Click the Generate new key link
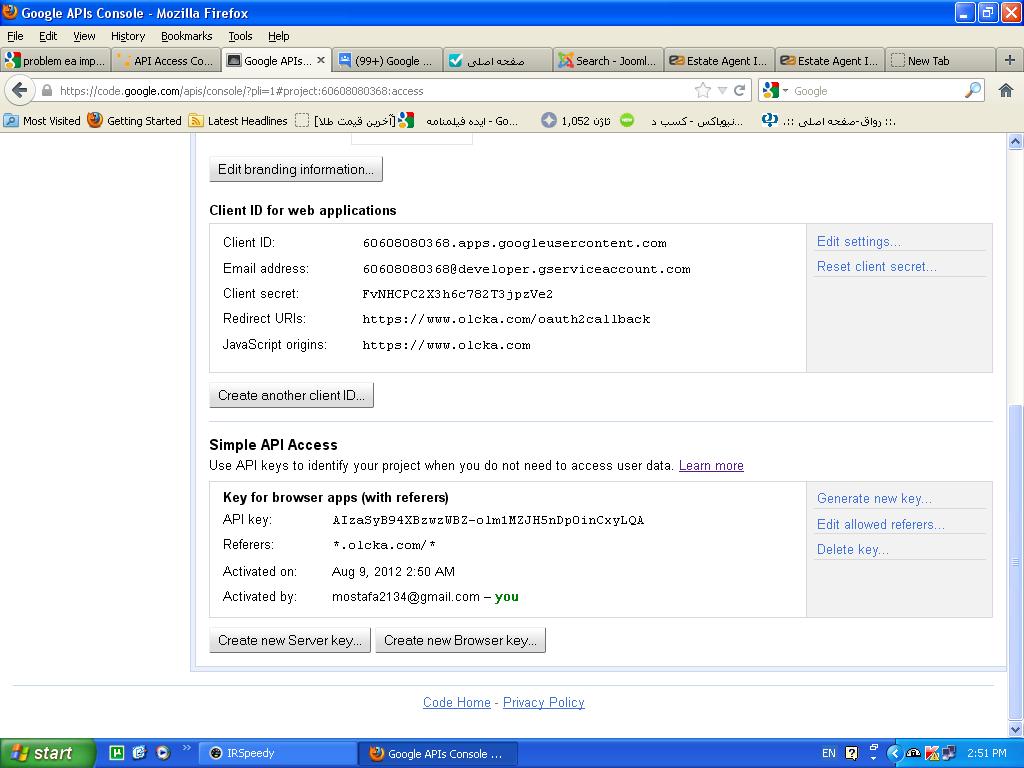The image size is (1024, 768). tap(874, 498)
